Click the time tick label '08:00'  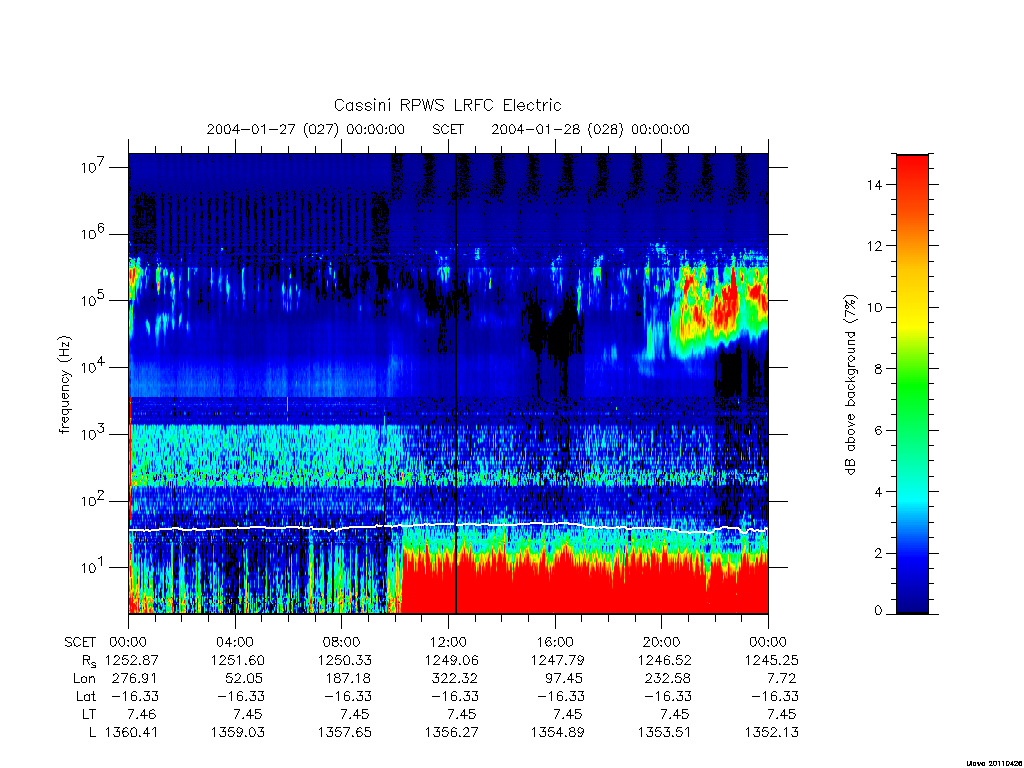(x=342, y=642)
